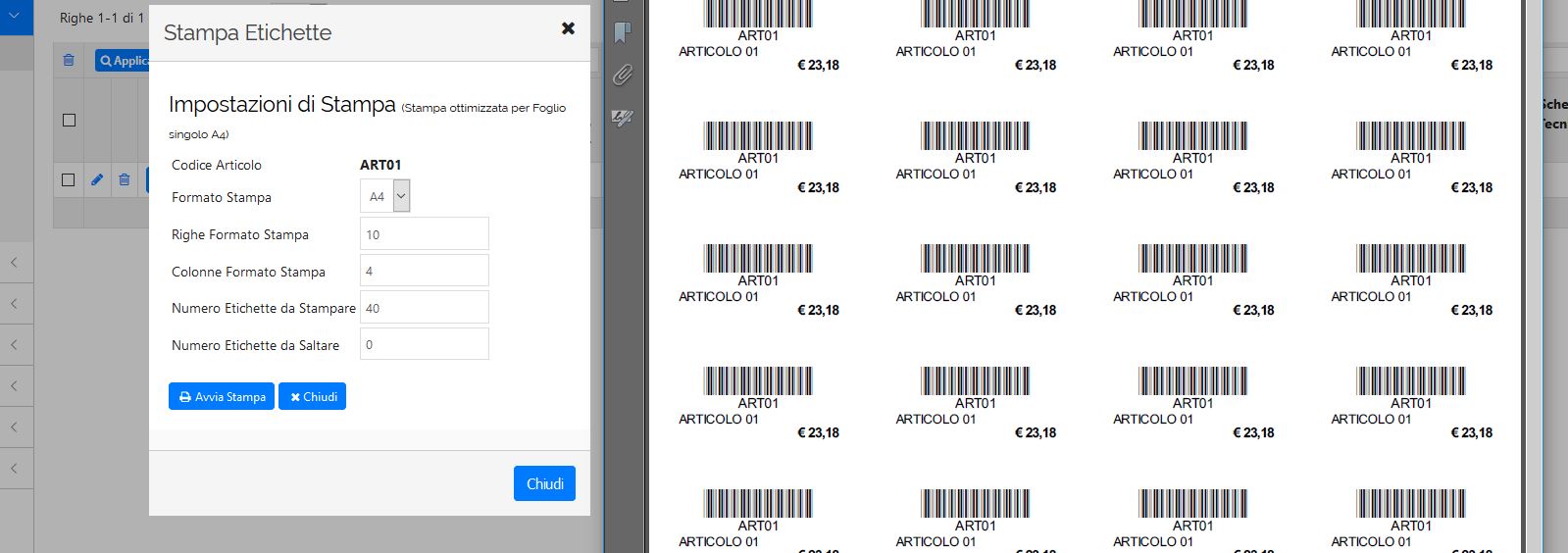Expand the fourth left sidebar chevron
Image resolution: width=1568 pixels, height=553 pixels.
click(15, 386)
